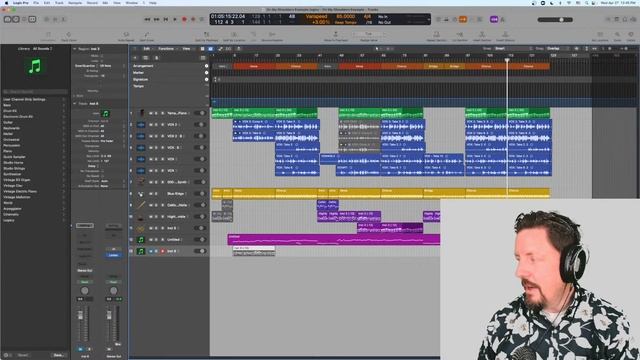Click the Save button in Library

point(58,355)
